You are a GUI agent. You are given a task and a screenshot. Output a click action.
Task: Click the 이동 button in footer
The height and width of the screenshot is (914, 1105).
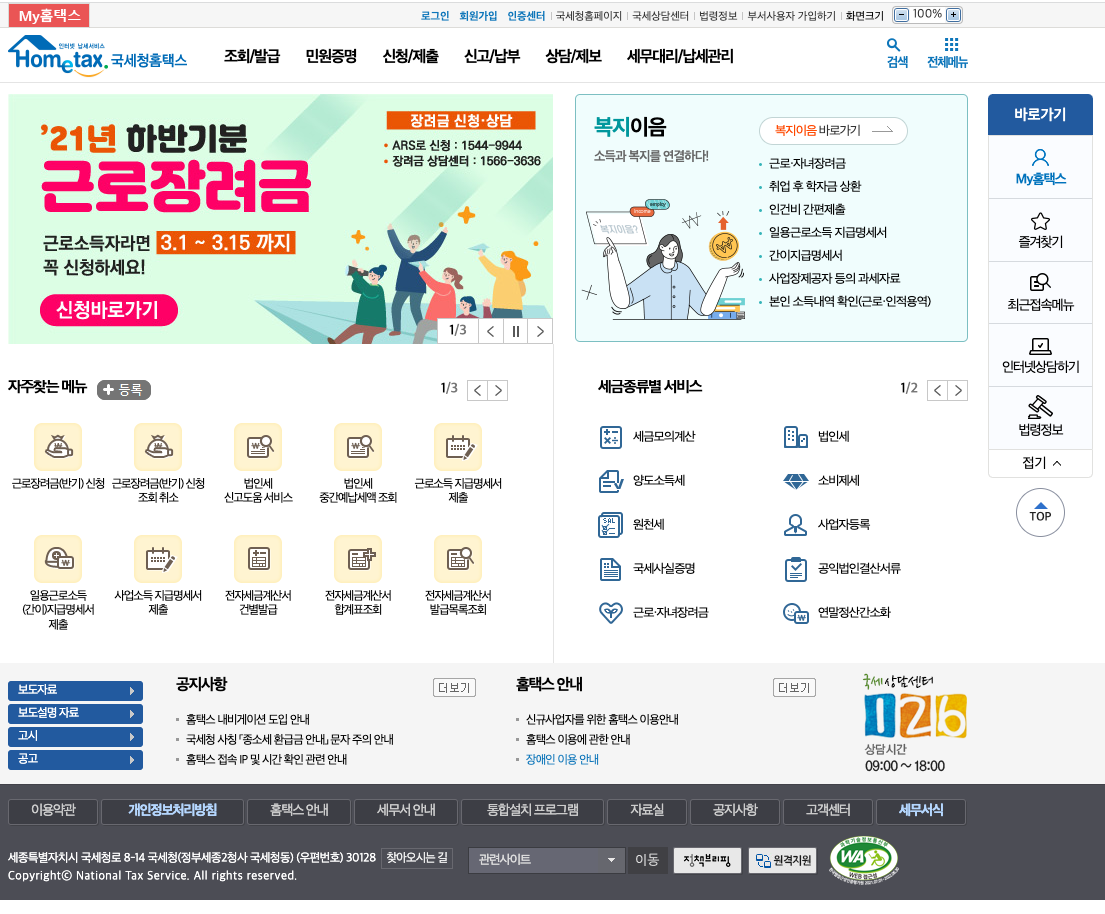pos(647,860)
